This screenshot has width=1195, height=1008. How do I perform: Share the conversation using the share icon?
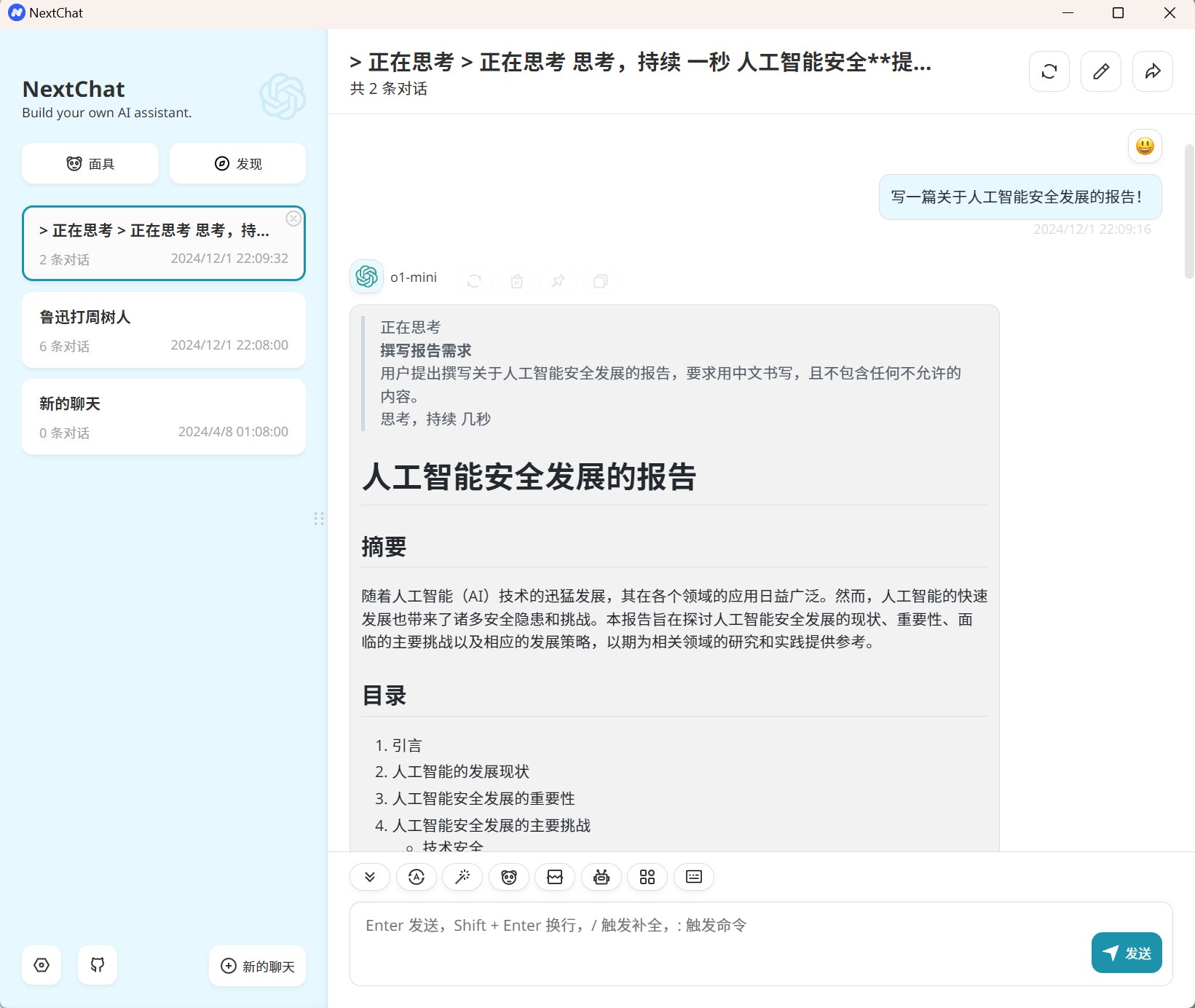coord(1151,71)
